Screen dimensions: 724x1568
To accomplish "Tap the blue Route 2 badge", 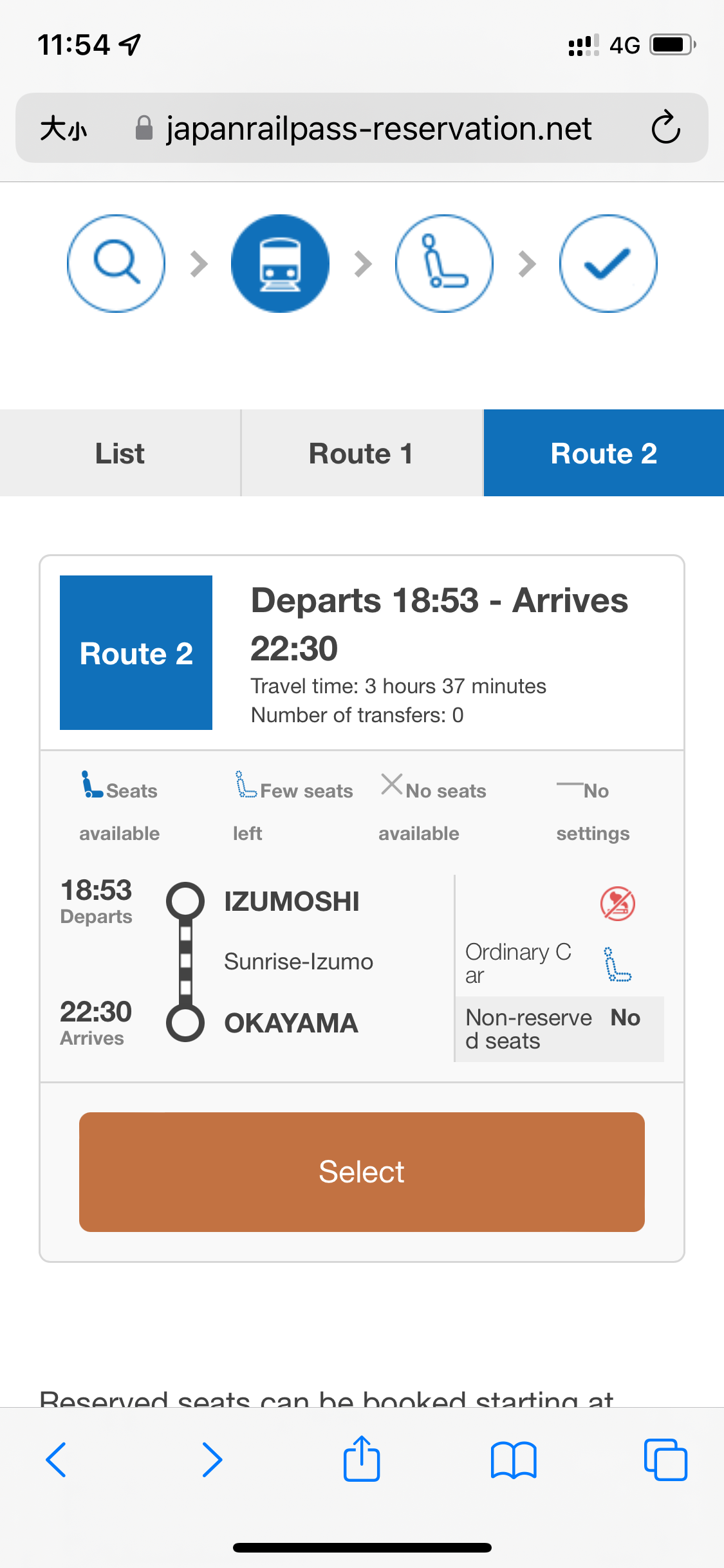I will [136, 653].
